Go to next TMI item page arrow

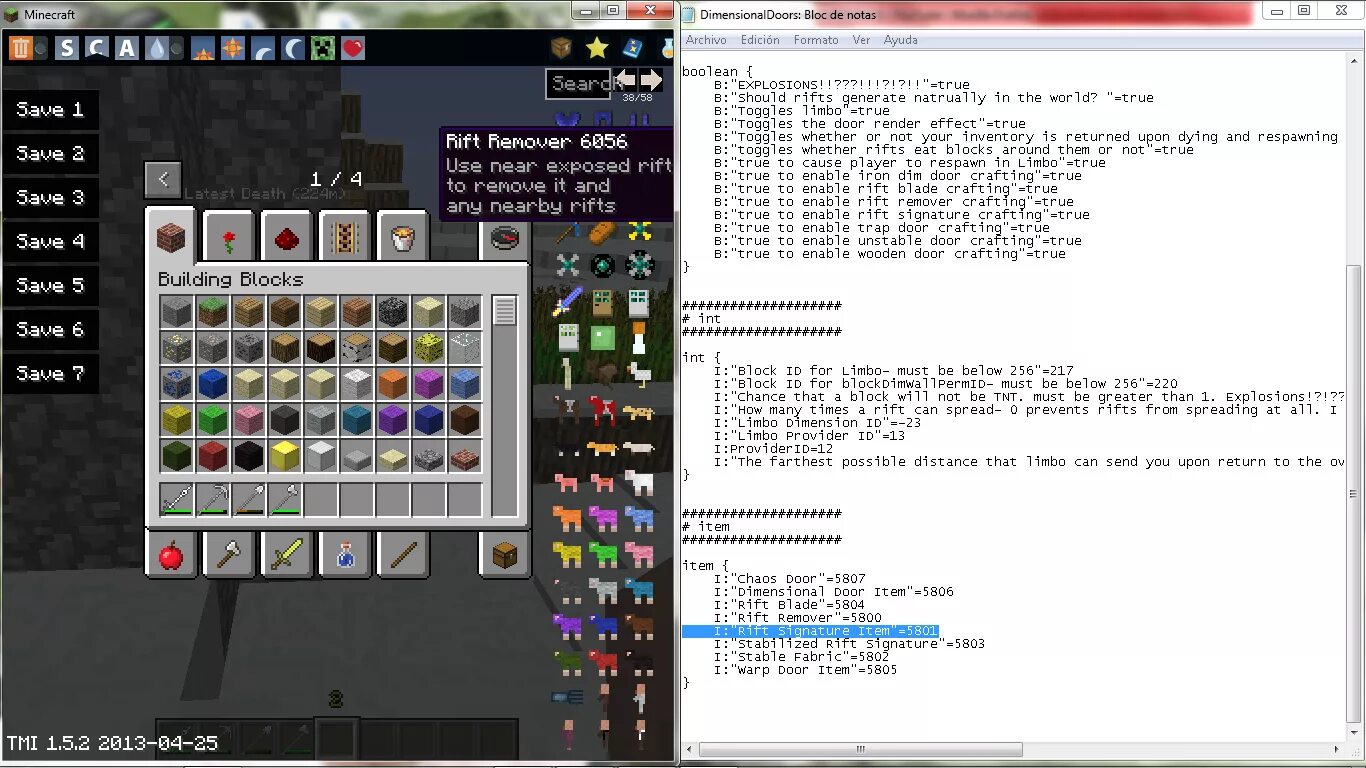(x=651, y=80)
